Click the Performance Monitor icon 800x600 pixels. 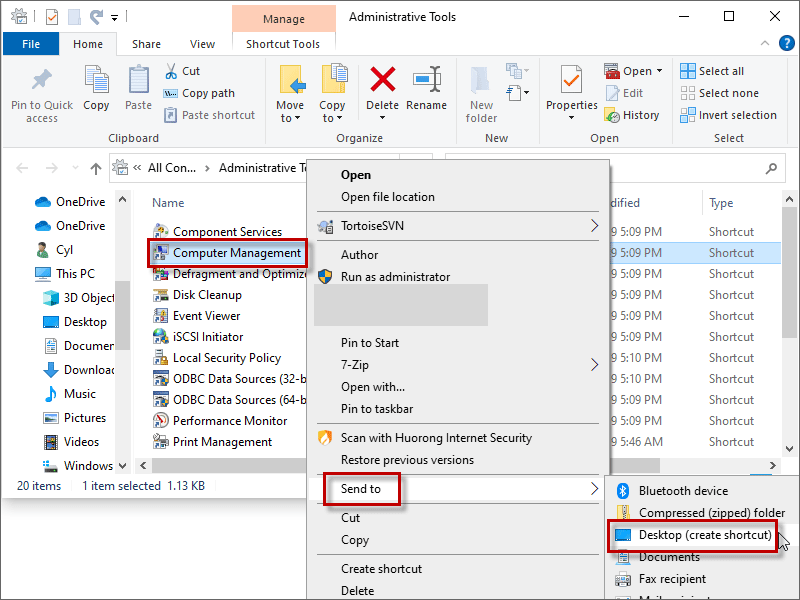(x=161, y=421)
